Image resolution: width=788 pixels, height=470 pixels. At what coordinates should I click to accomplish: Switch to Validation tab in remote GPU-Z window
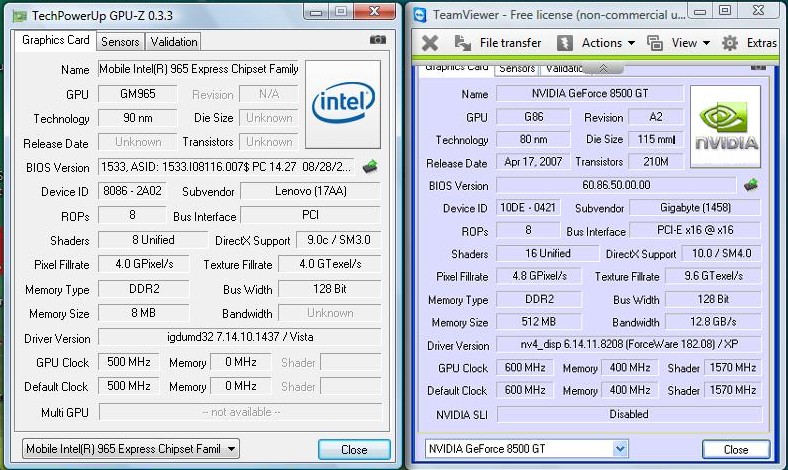[x=563, y=69]
